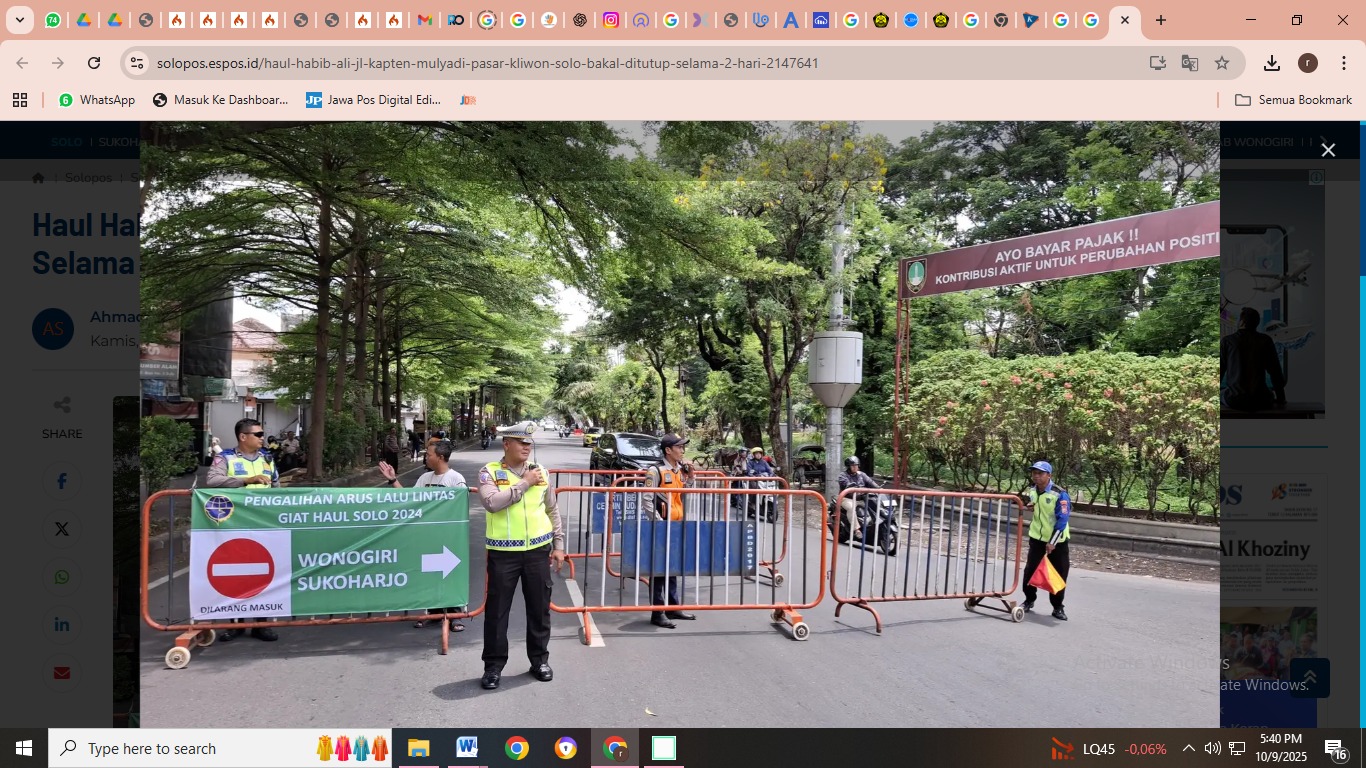This screenshot has height=768, width=1366.
Task: Open the Semua Bookmark folder
Action: [1294, 100]
